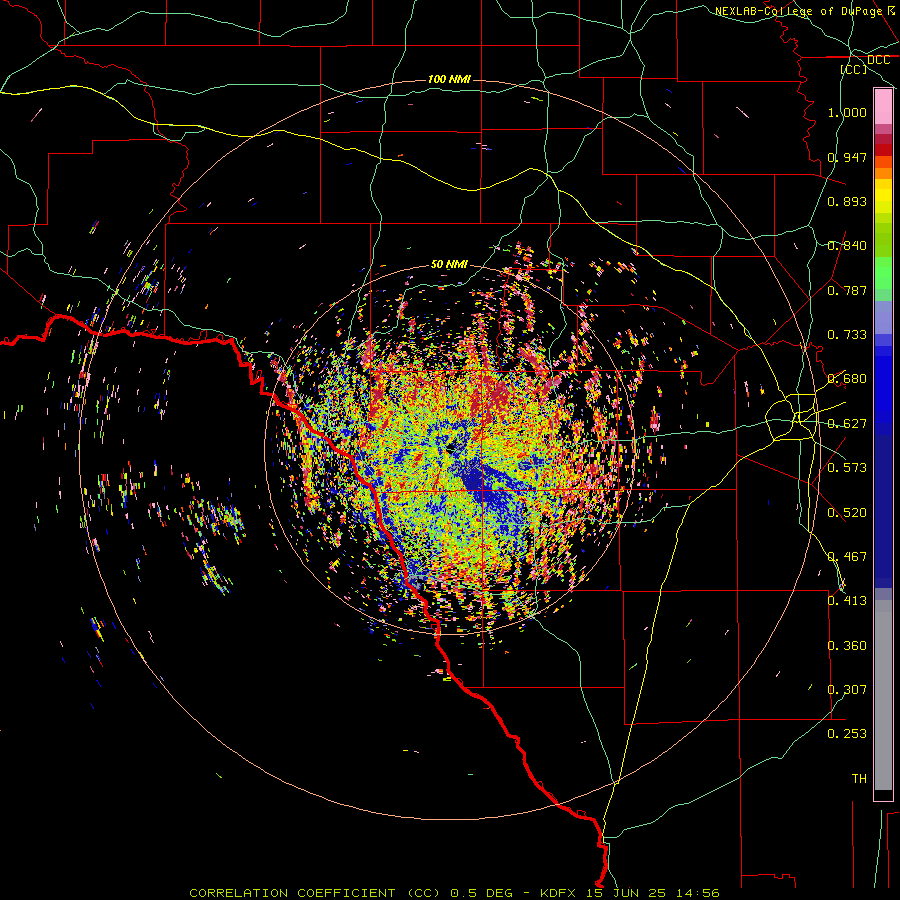Click the 'DCC' label above the color scale

[x=878, y=60]
